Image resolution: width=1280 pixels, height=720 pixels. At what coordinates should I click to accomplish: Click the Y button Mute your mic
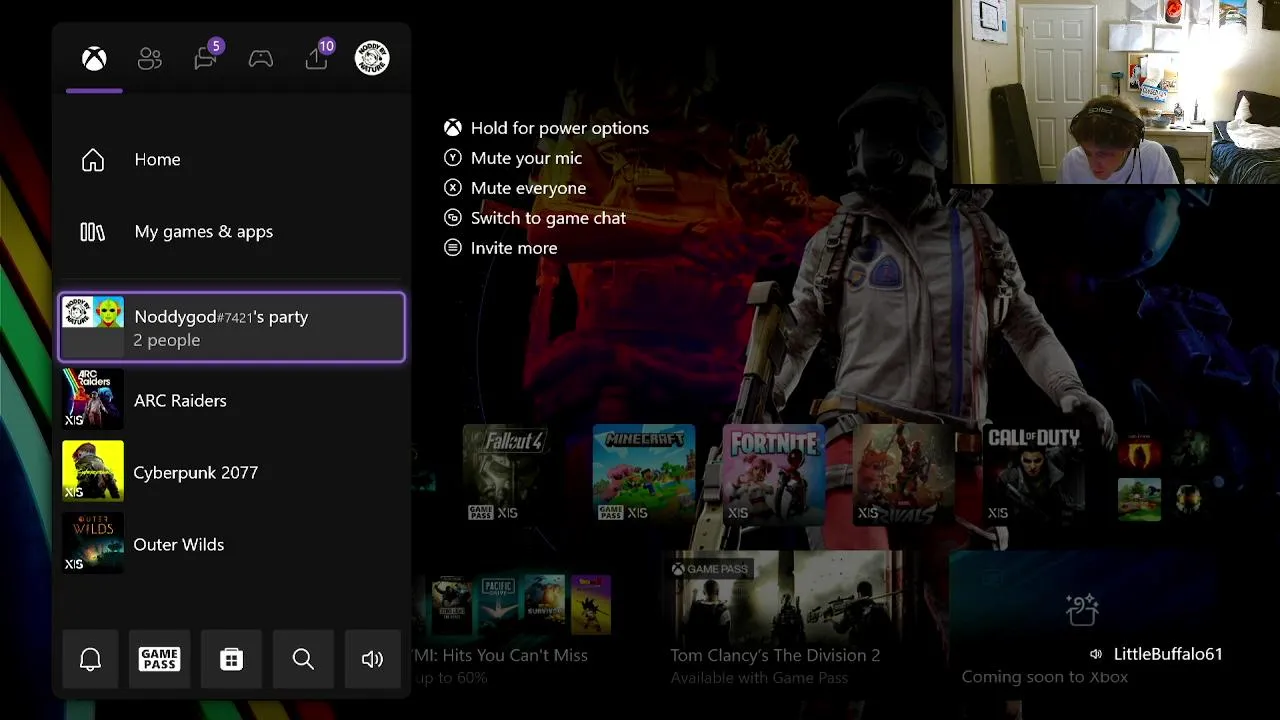pos(513,158)
